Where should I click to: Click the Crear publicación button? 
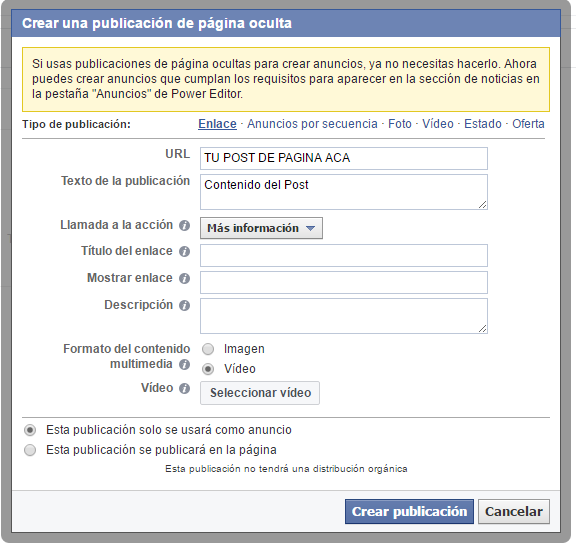tap(409, 511)
